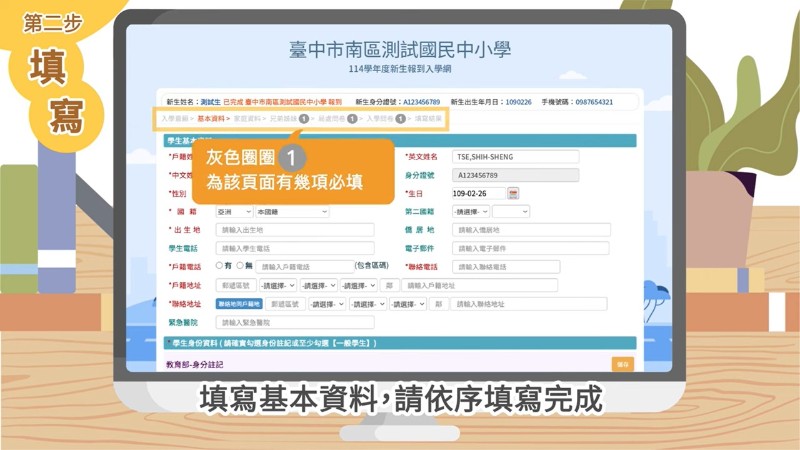Click the 入學問卷 step's gray count badge
800x450 pixels.
point(400,118)
